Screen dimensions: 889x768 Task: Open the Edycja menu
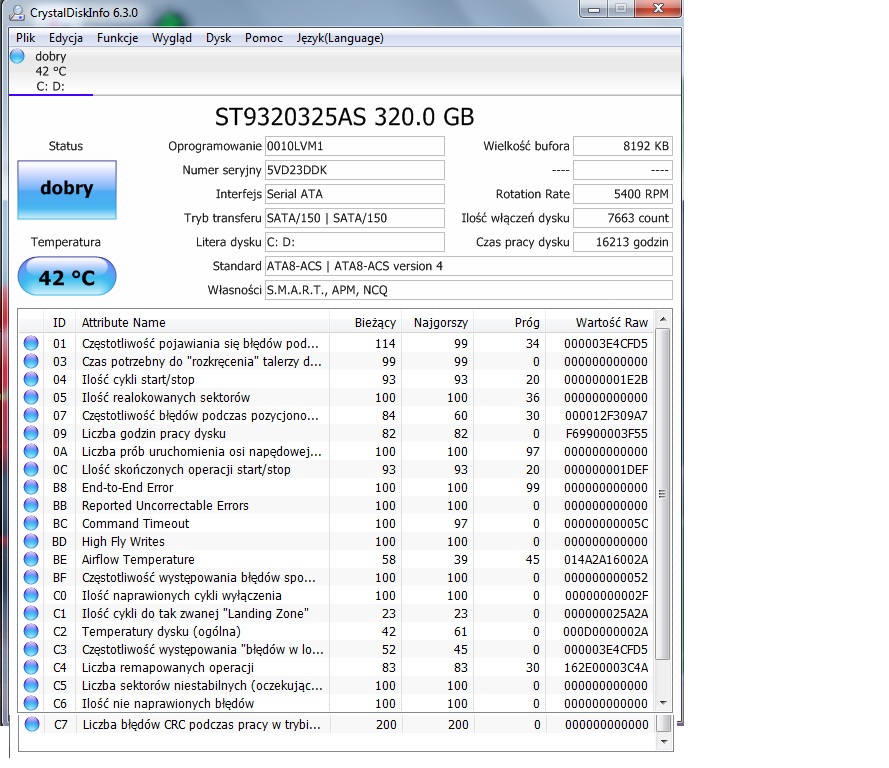[66, 38]
